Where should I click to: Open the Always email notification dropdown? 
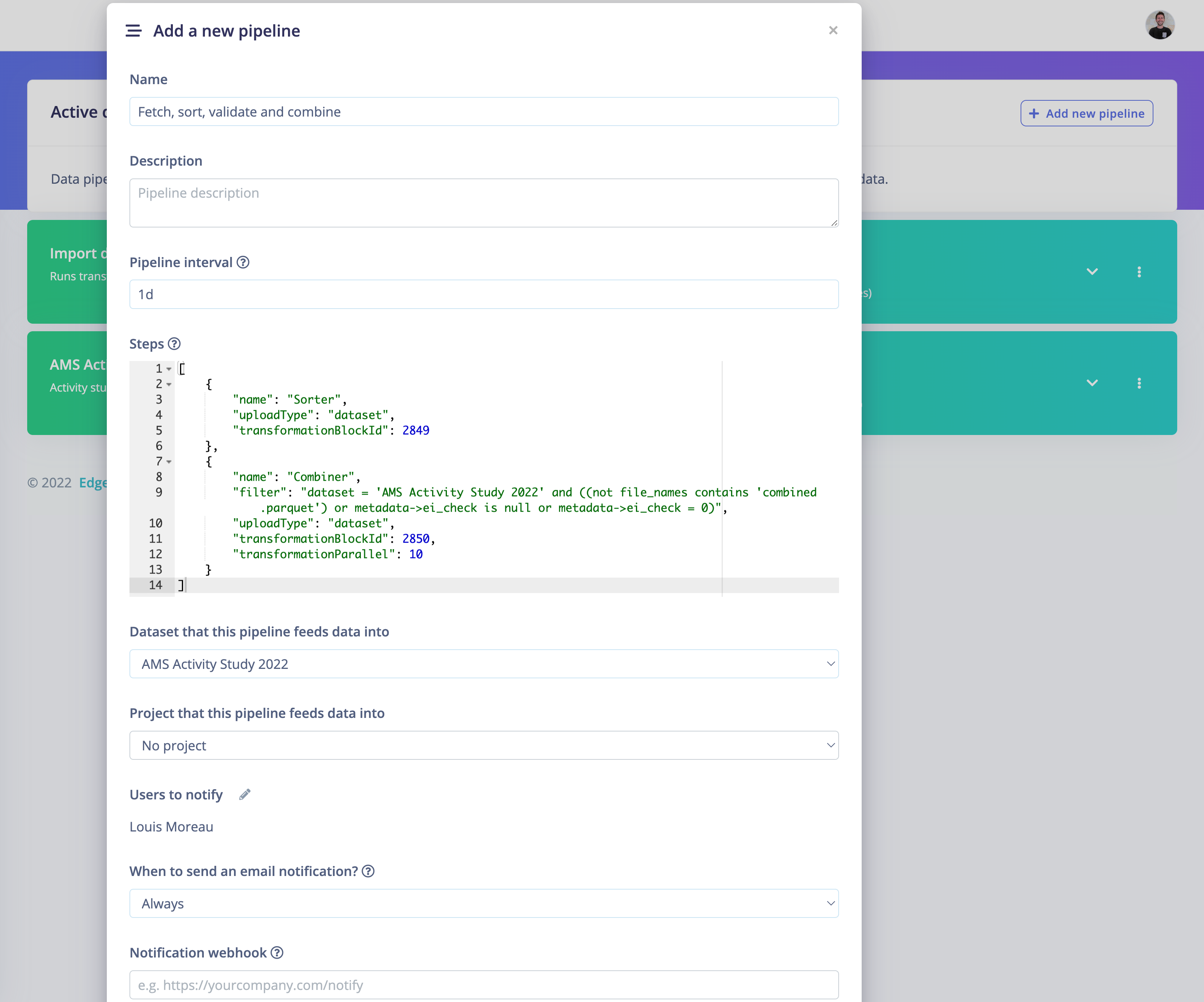(484, 904)
